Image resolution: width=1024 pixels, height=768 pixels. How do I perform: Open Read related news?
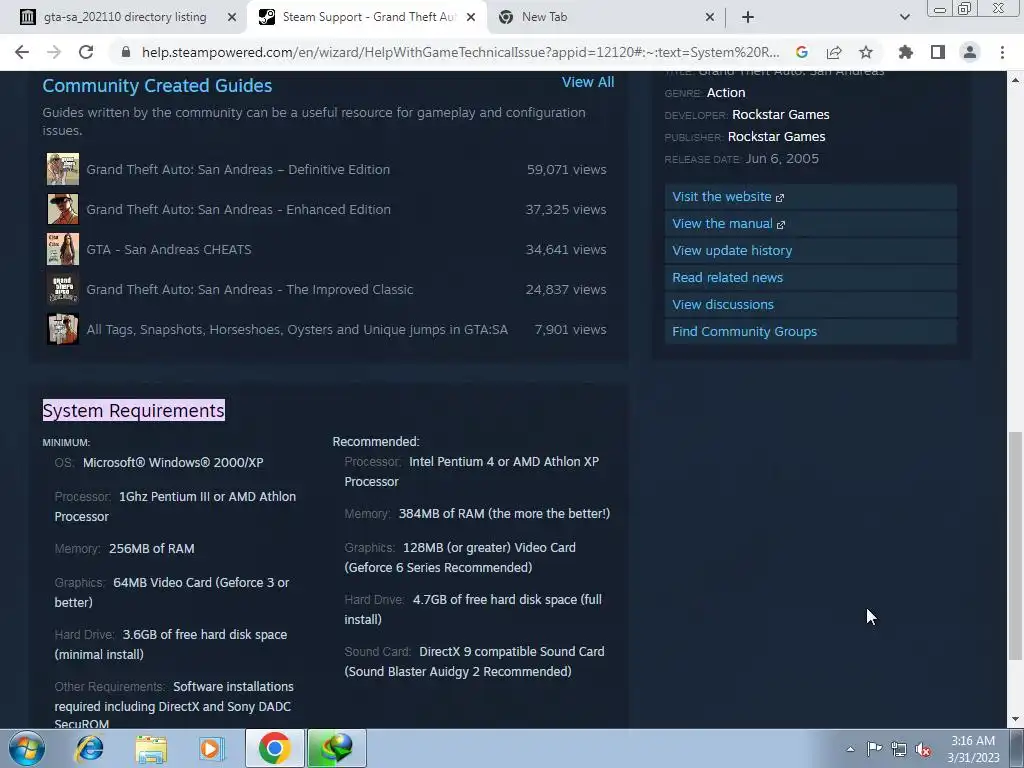tap(810, 278)
